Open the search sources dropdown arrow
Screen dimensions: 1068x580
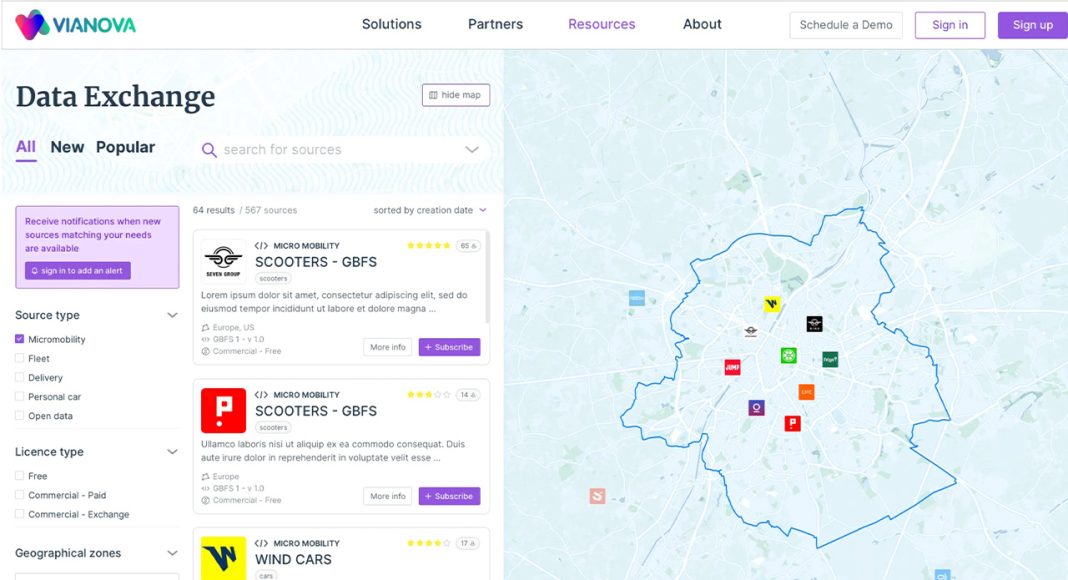(472, 150)
